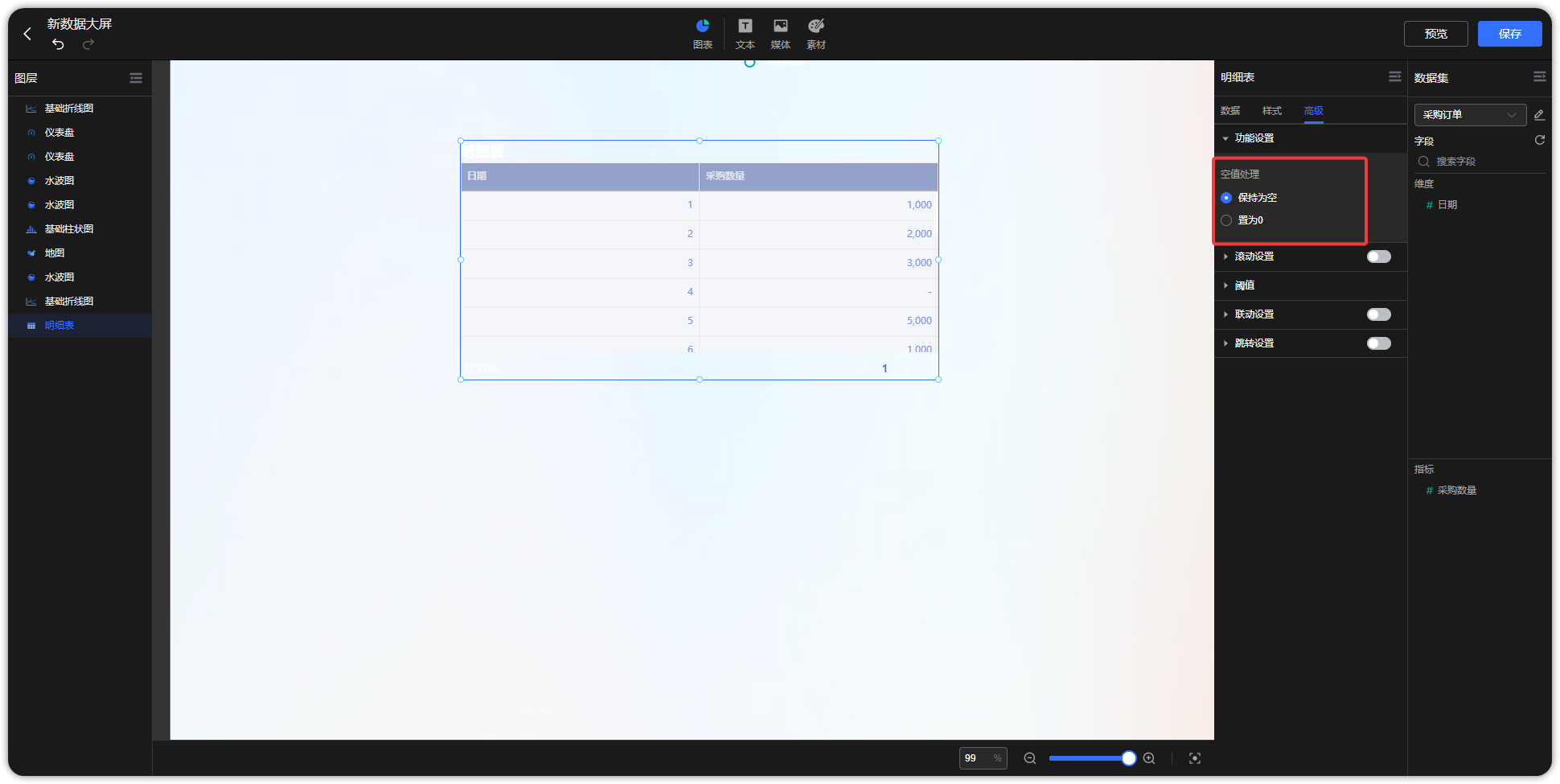Select the 置为0 radio option
1560x784 pixels.
[x=1226, y=220]
